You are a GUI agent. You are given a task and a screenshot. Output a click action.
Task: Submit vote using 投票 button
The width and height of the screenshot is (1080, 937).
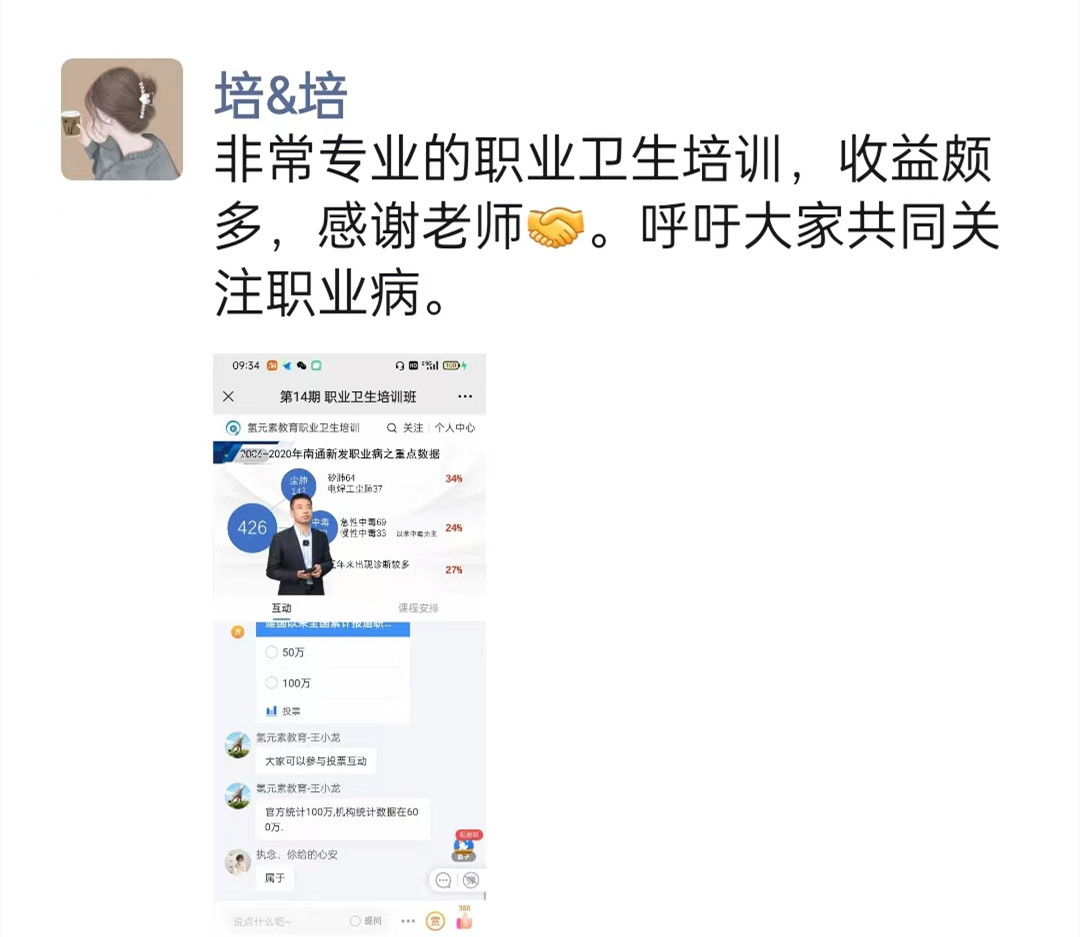[283, 710]
